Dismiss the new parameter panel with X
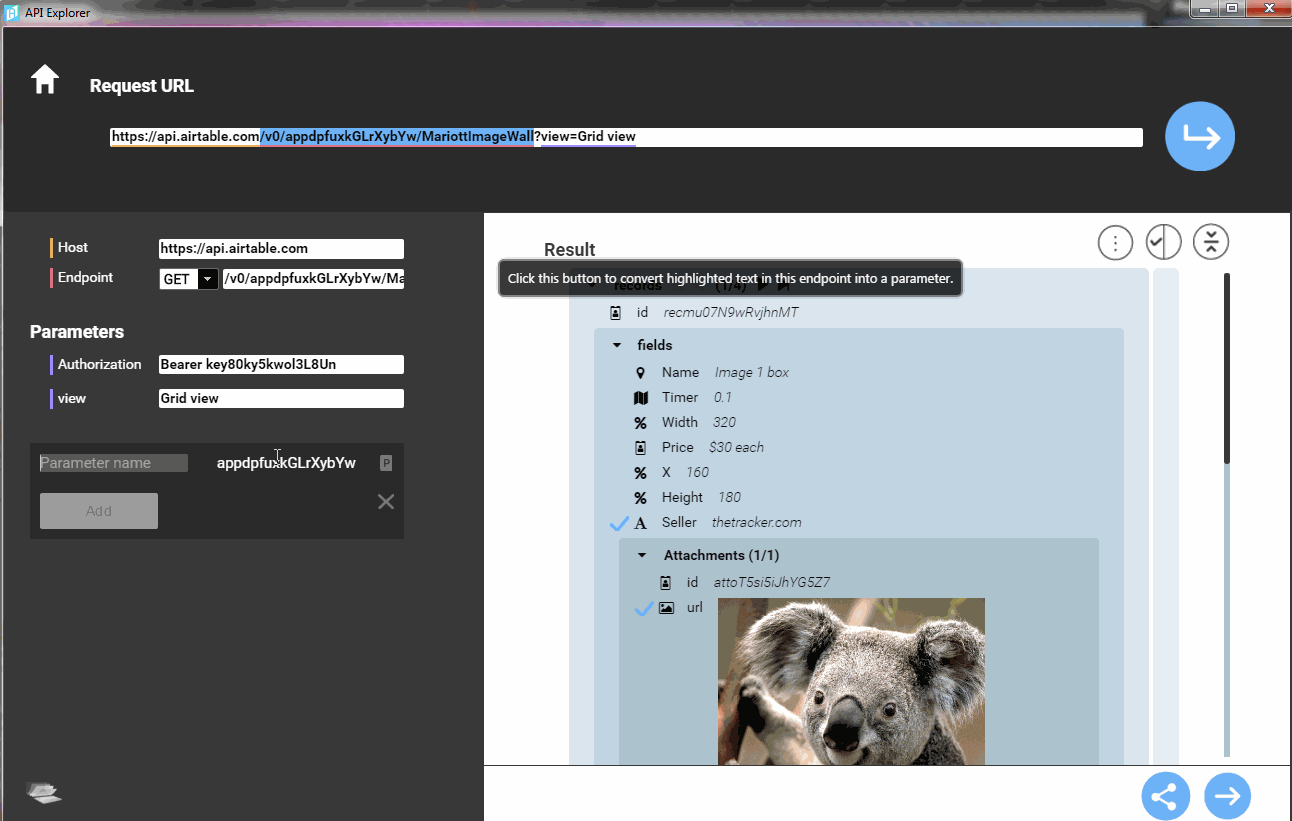1292x821 pixels. click(386, 502)
